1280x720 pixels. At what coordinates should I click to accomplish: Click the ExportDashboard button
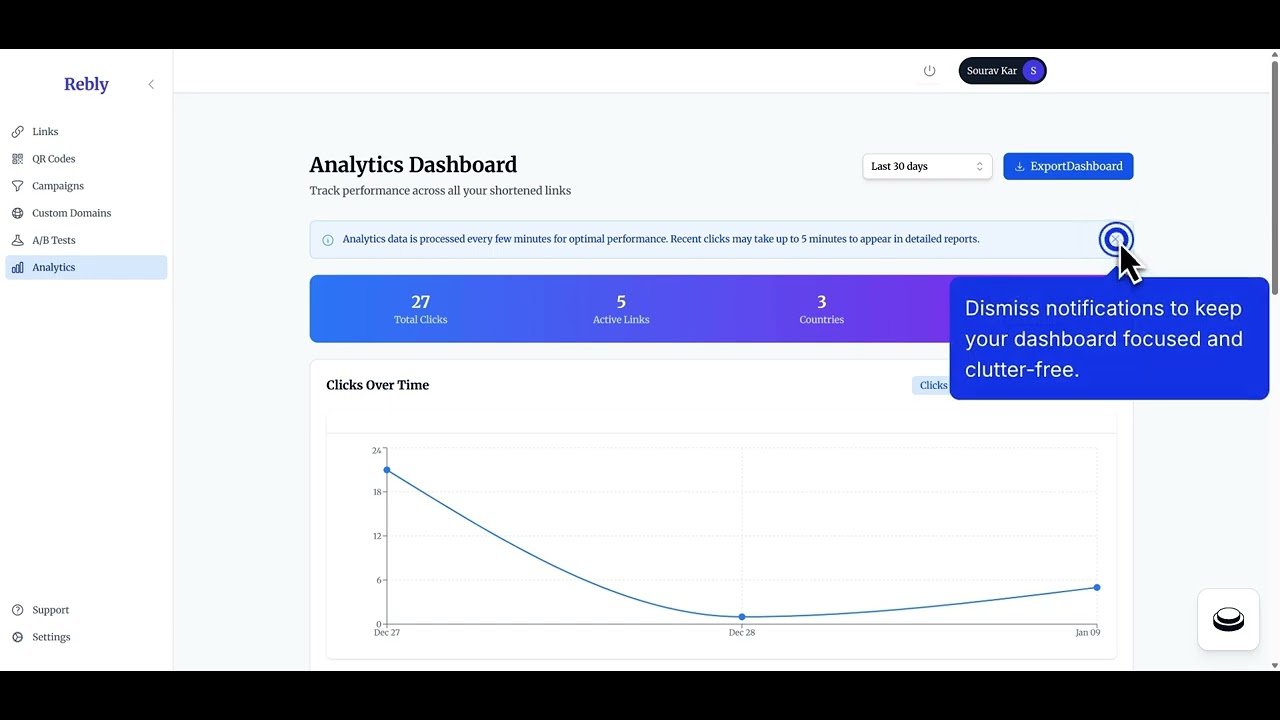(1068, 166)
